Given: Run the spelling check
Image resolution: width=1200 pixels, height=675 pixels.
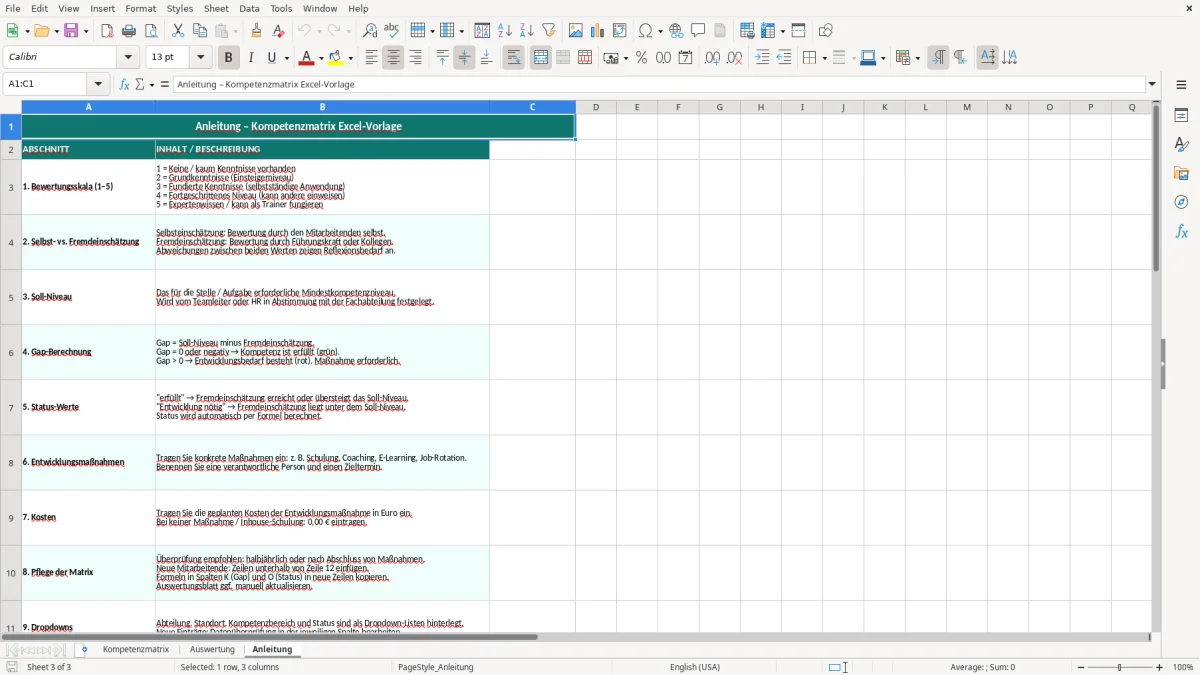Looking at the screenshot, I should 392,31.
